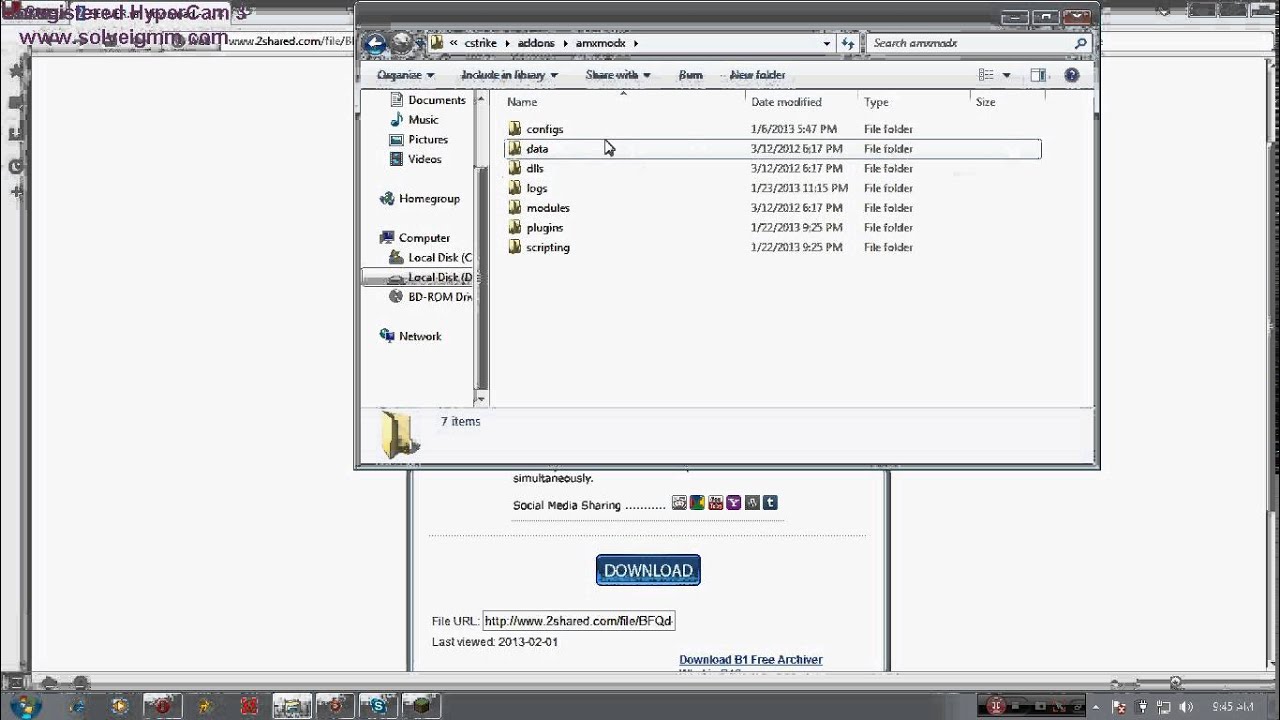Toggle the preview pane icon

tap(1038, 75)
